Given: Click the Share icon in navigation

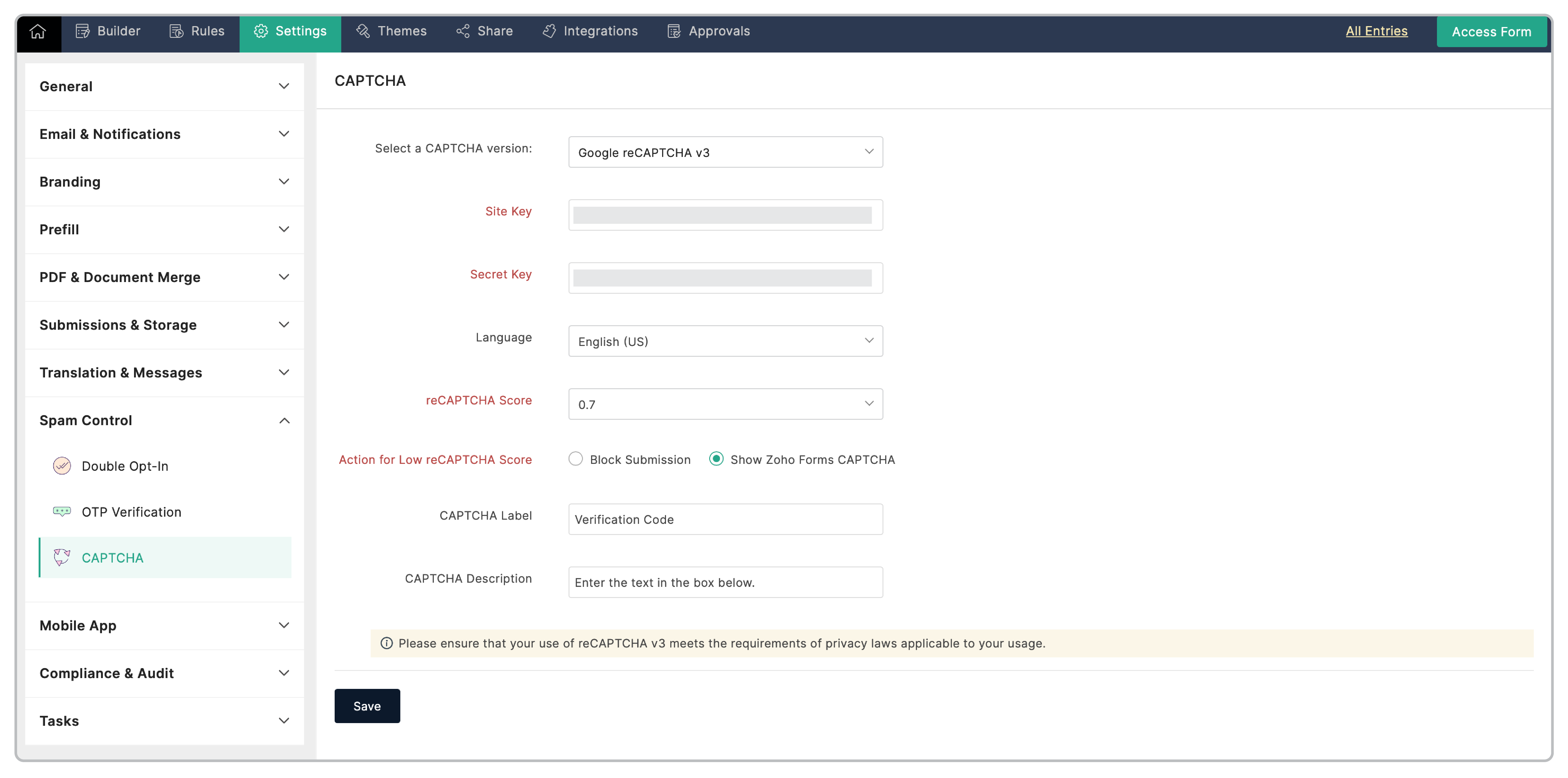Looking at the screenshot, I should 463,31.
